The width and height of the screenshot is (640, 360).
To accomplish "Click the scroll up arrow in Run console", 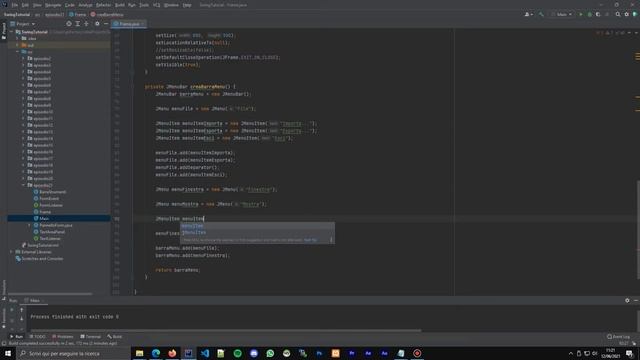I will click(x=22, y=310).
